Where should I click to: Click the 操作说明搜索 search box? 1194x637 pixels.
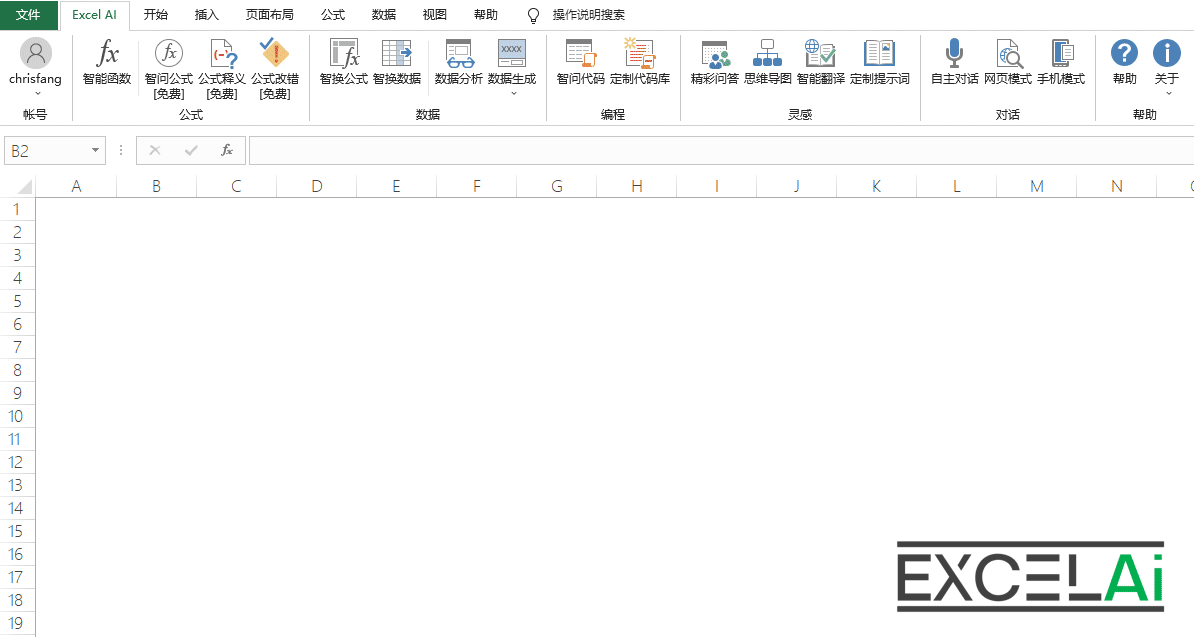tap(589, 14)
